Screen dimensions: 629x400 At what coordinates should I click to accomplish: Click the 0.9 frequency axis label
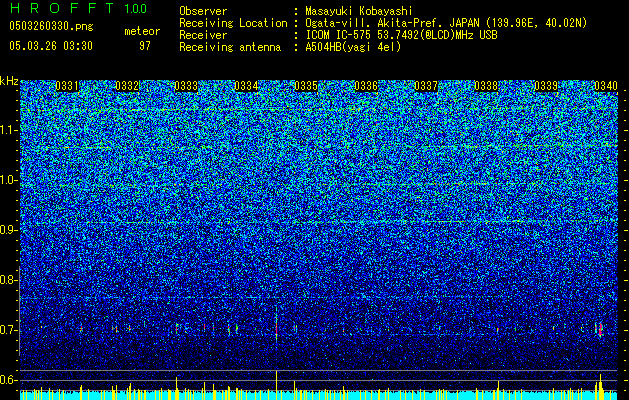pyautogui.click(x=9, y=230)
